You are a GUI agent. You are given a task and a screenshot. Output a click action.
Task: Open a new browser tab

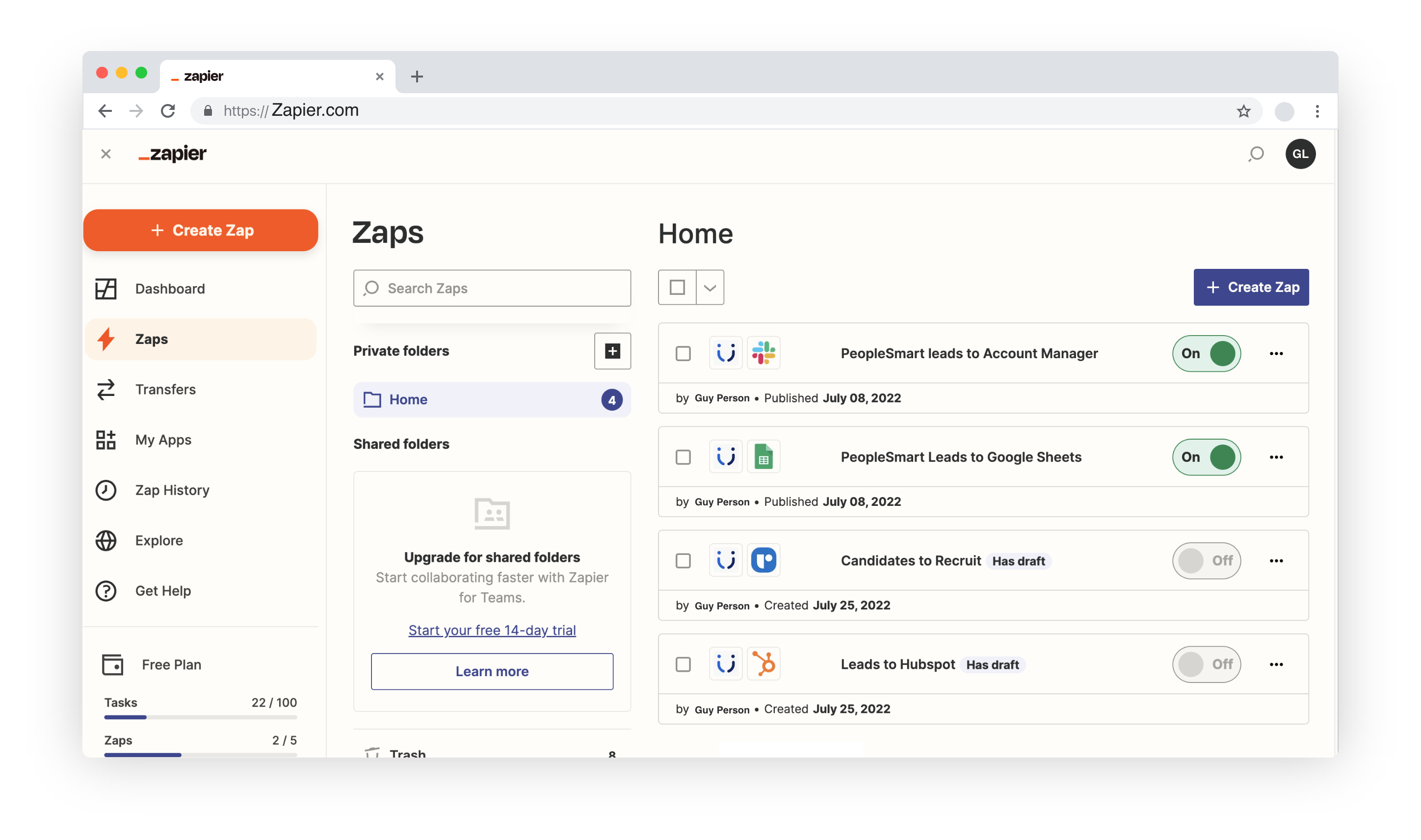coord(417,77)
